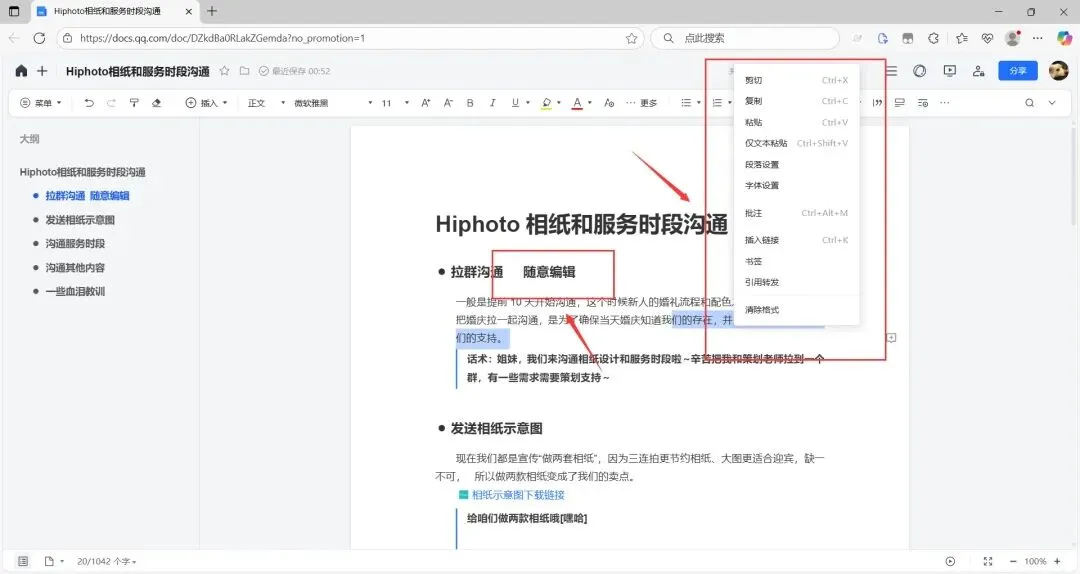Decrease font size with A- icon
1080x574 pixels.
pyautogui.click(x=448, y=103)
